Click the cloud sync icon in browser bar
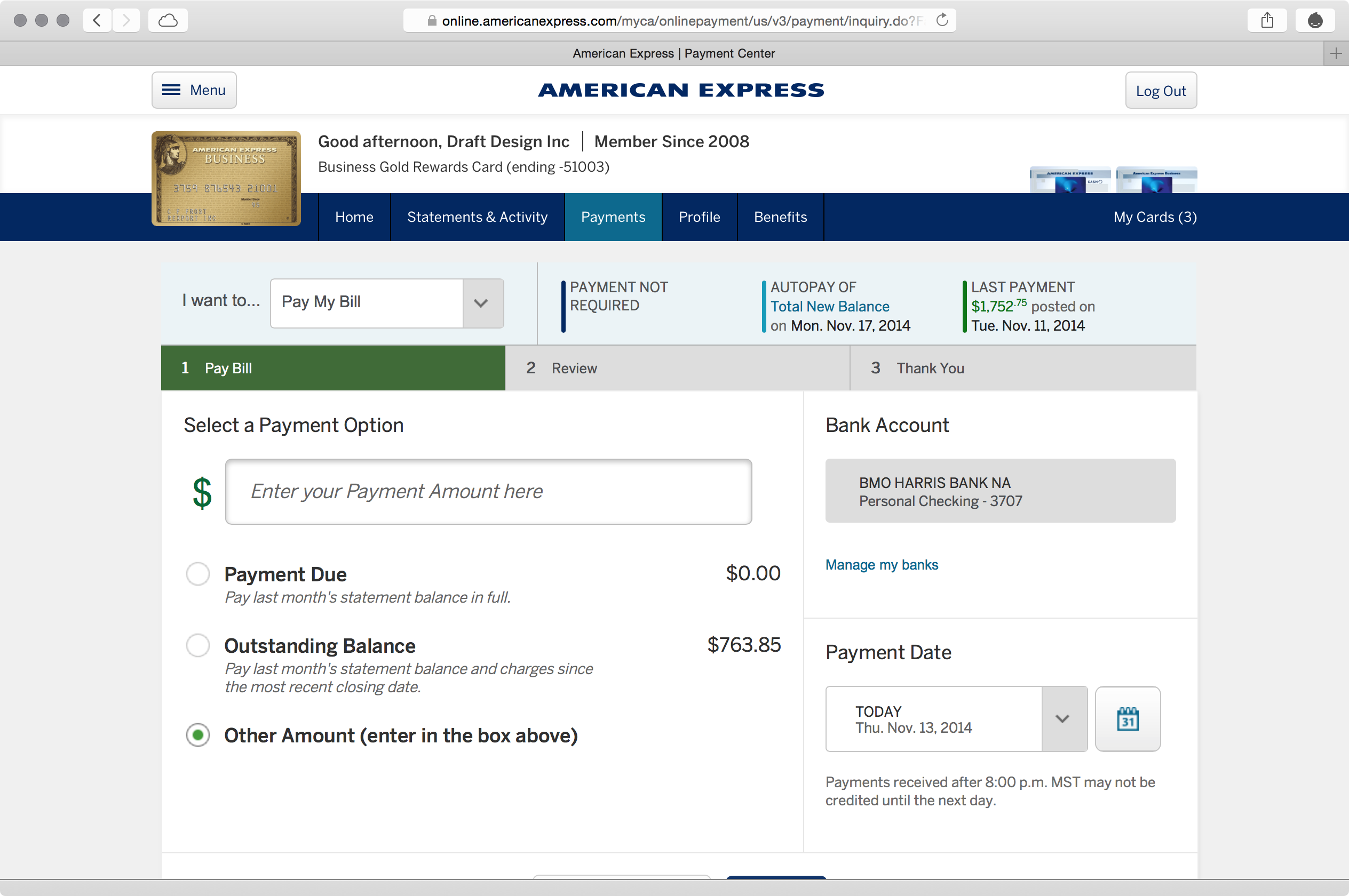1349x896 pixels. [166, 19]
